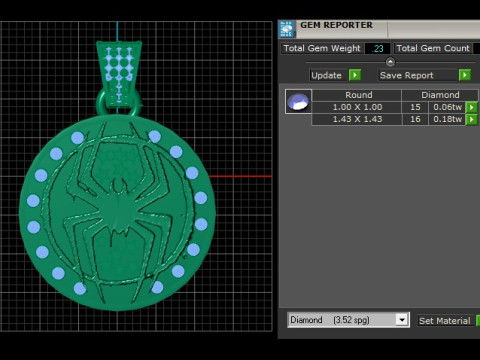This screenshot has width=480, height=360.
Task: Click the Total Gem Weight label
Action: [x=322, y=48]
